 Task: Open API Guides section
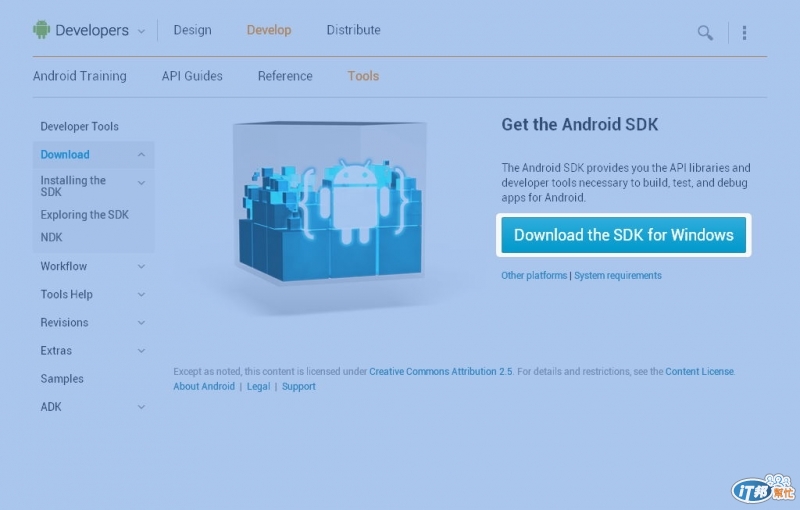pyautogui.click(x=192, y=76)
